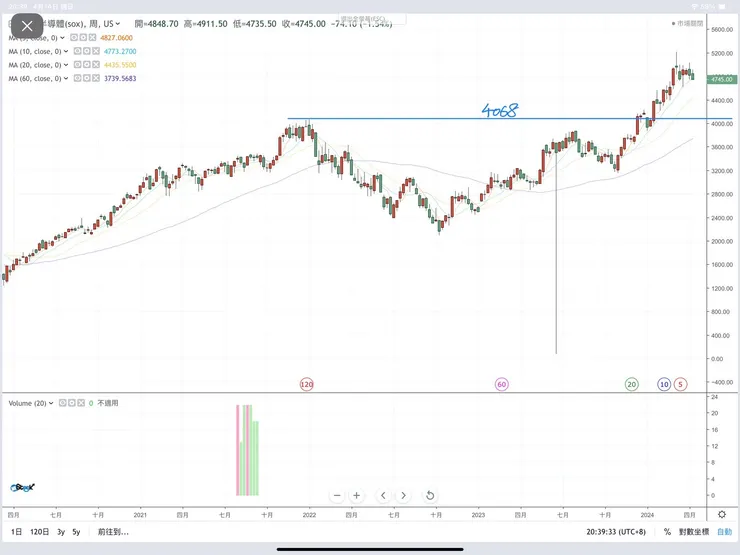Remove the MA 5 indicator

click(x=92, y=37)
